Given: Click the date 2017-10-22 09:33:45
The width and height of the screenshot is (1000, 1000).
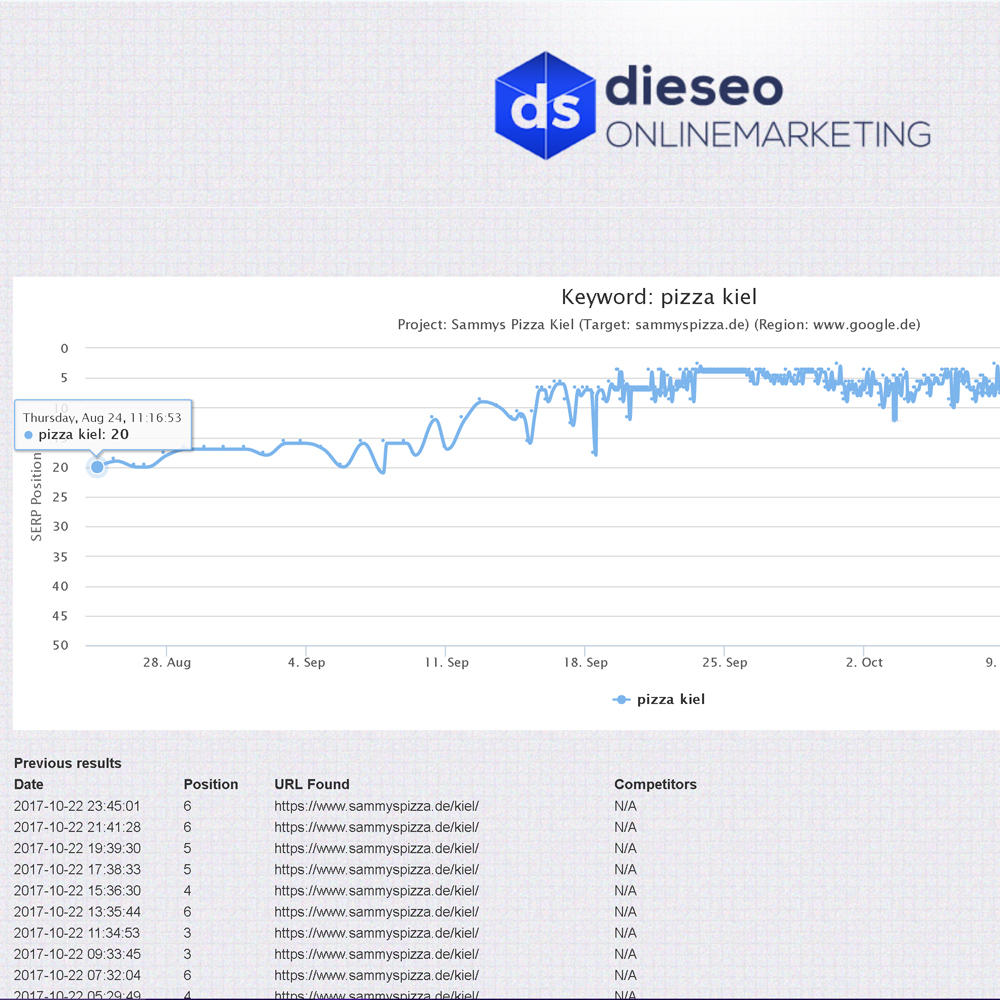Looking at the screenshot, I should click(77, 954).
